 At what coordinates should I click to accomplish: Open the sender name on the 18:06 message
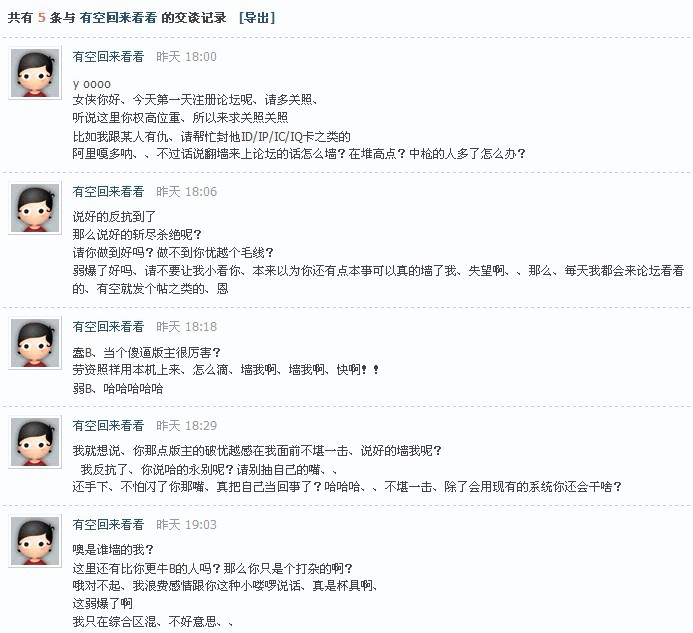point(108,191)
